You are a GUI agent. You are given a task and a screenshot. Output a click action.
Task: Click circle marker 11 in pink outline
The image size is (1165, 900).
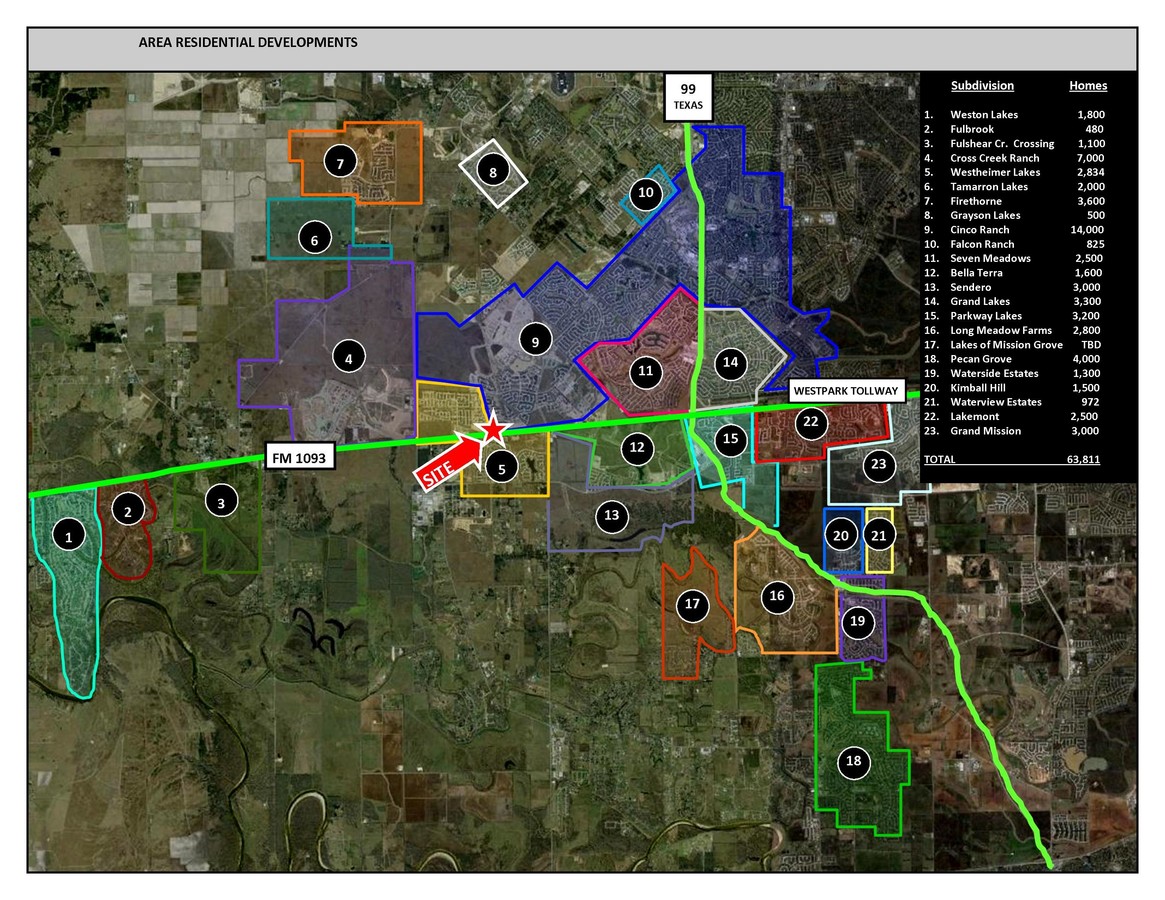click(646, 371)
